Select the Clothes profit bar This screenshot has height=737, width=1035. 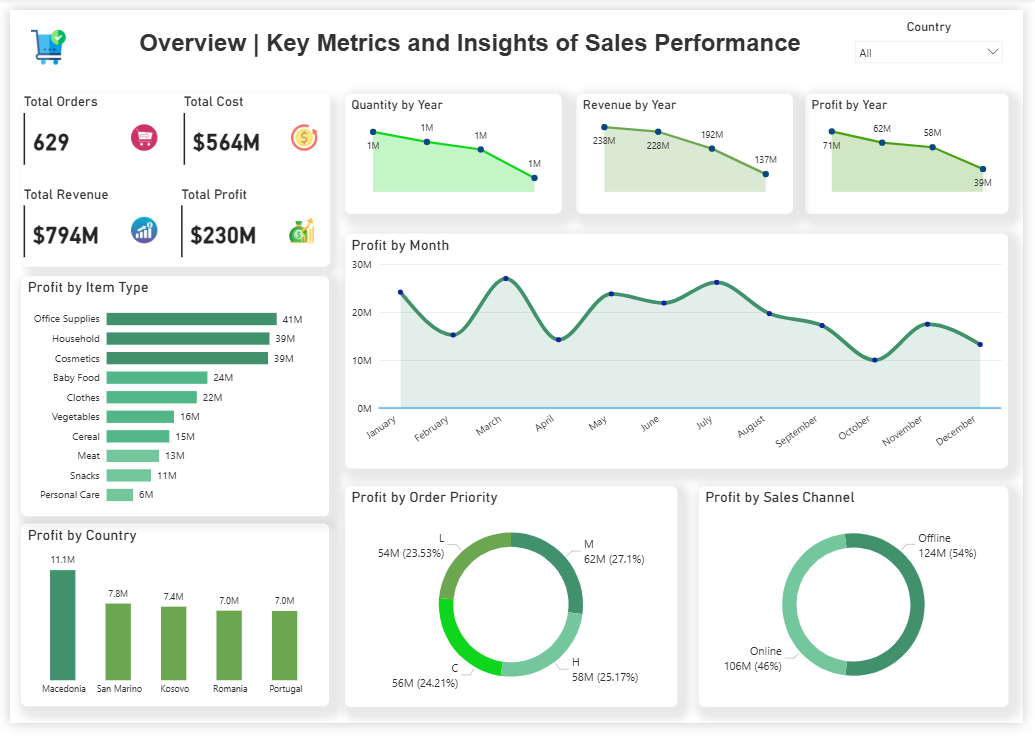pos(151,397)
